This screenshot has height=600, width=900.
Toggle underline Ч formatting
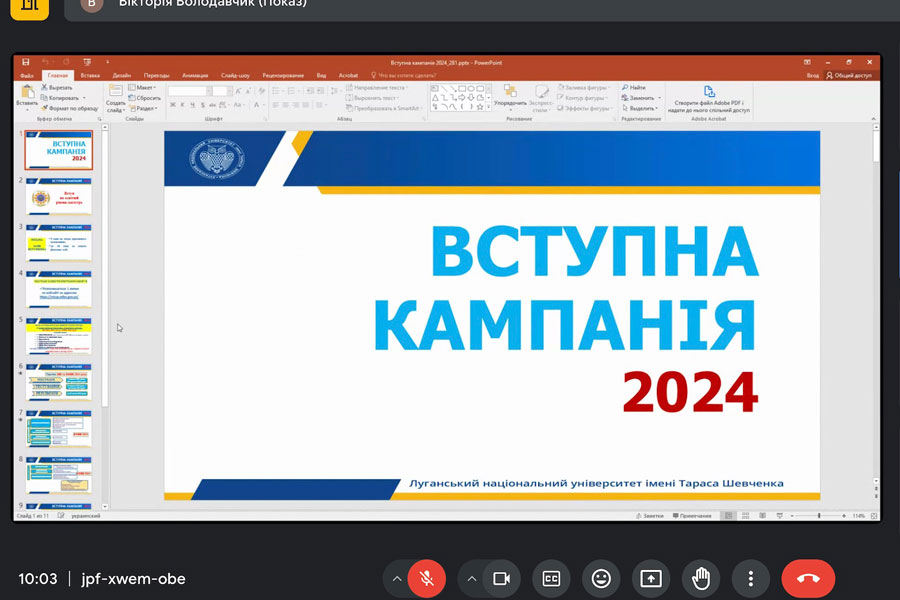click(192, 105)
